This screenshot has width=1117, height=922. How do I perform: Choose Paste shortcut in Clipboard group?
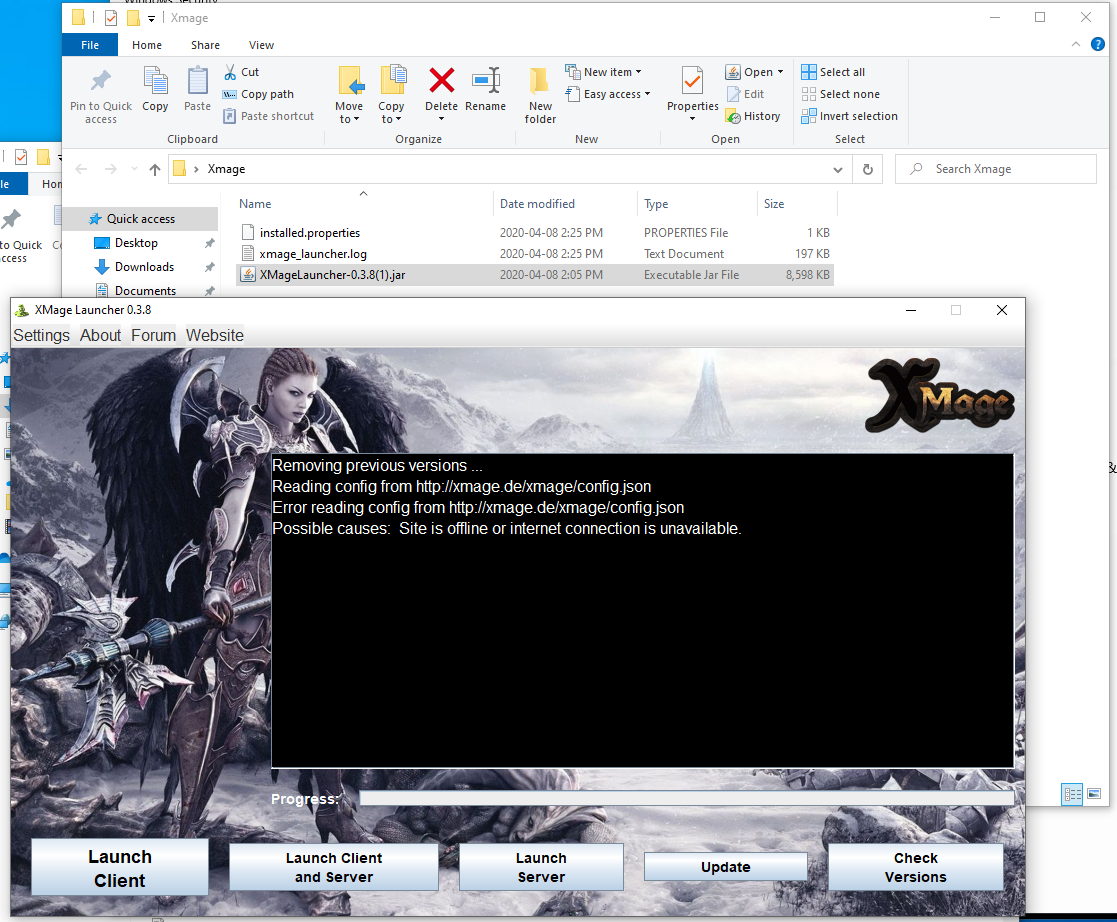point(269,116)
